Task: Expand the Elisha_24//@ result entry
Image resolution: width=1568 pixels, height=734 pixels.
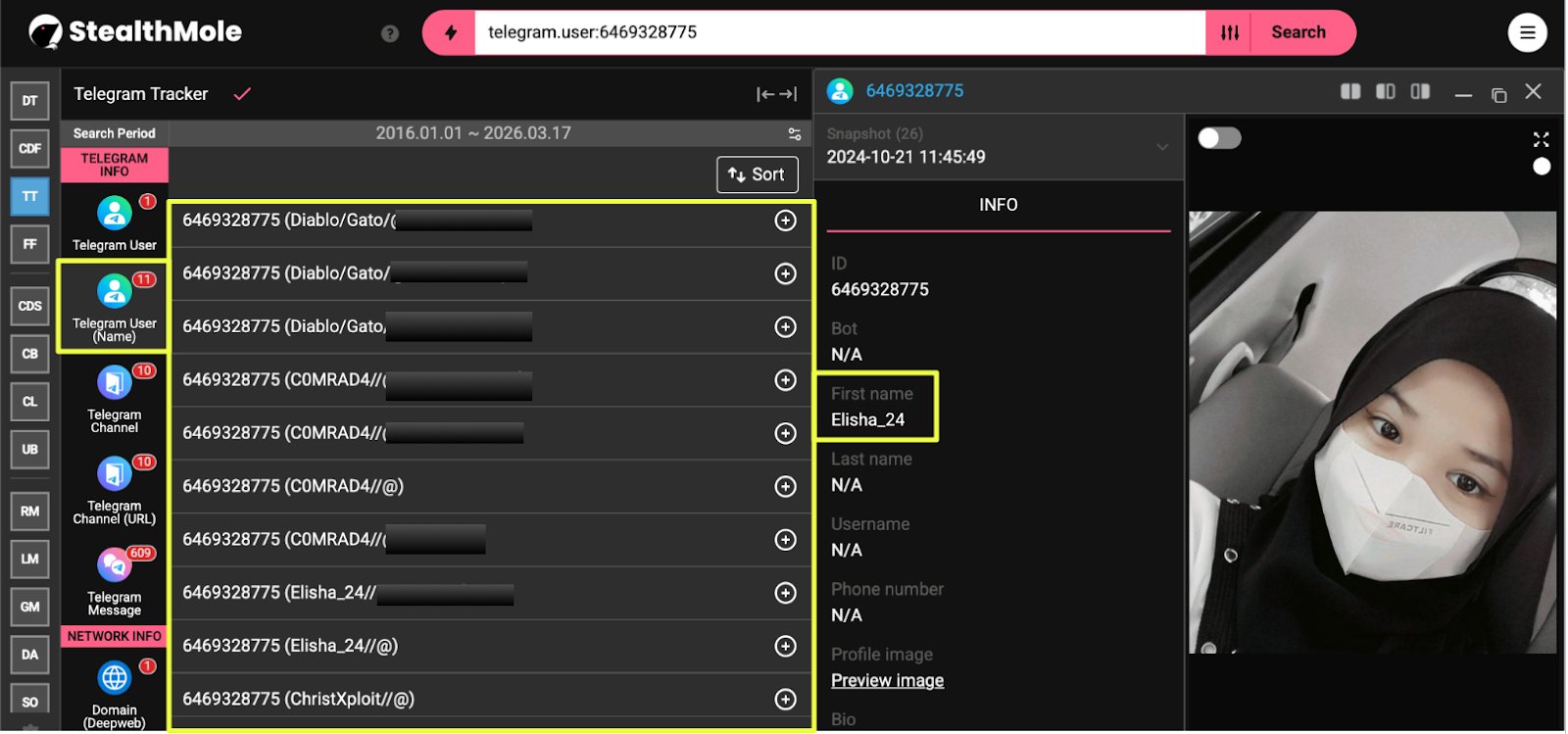Action: (785, 646)
